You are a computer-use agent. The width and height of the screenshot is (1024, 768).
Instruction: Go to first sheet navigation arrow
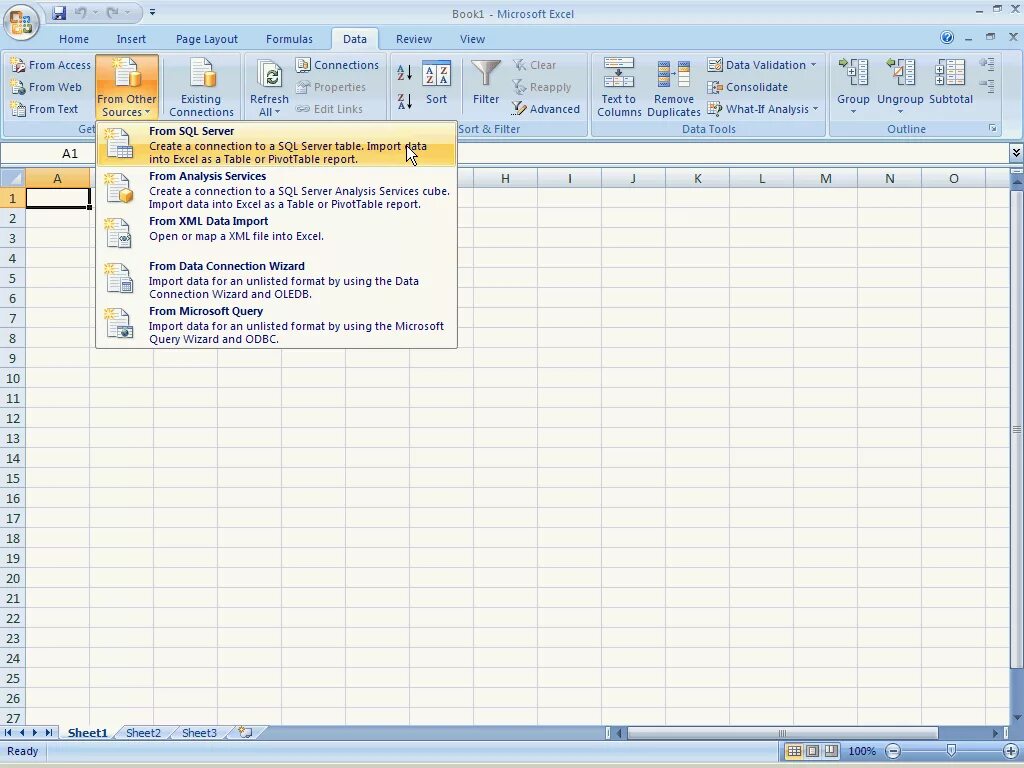pyautogui.click(x=8, y=733)
